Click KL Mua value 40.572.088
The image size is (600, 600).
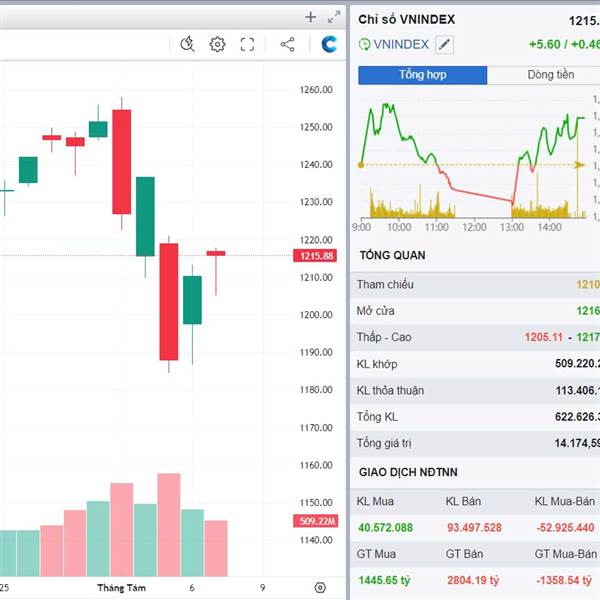pyautogui.click(x=385, y=528)
